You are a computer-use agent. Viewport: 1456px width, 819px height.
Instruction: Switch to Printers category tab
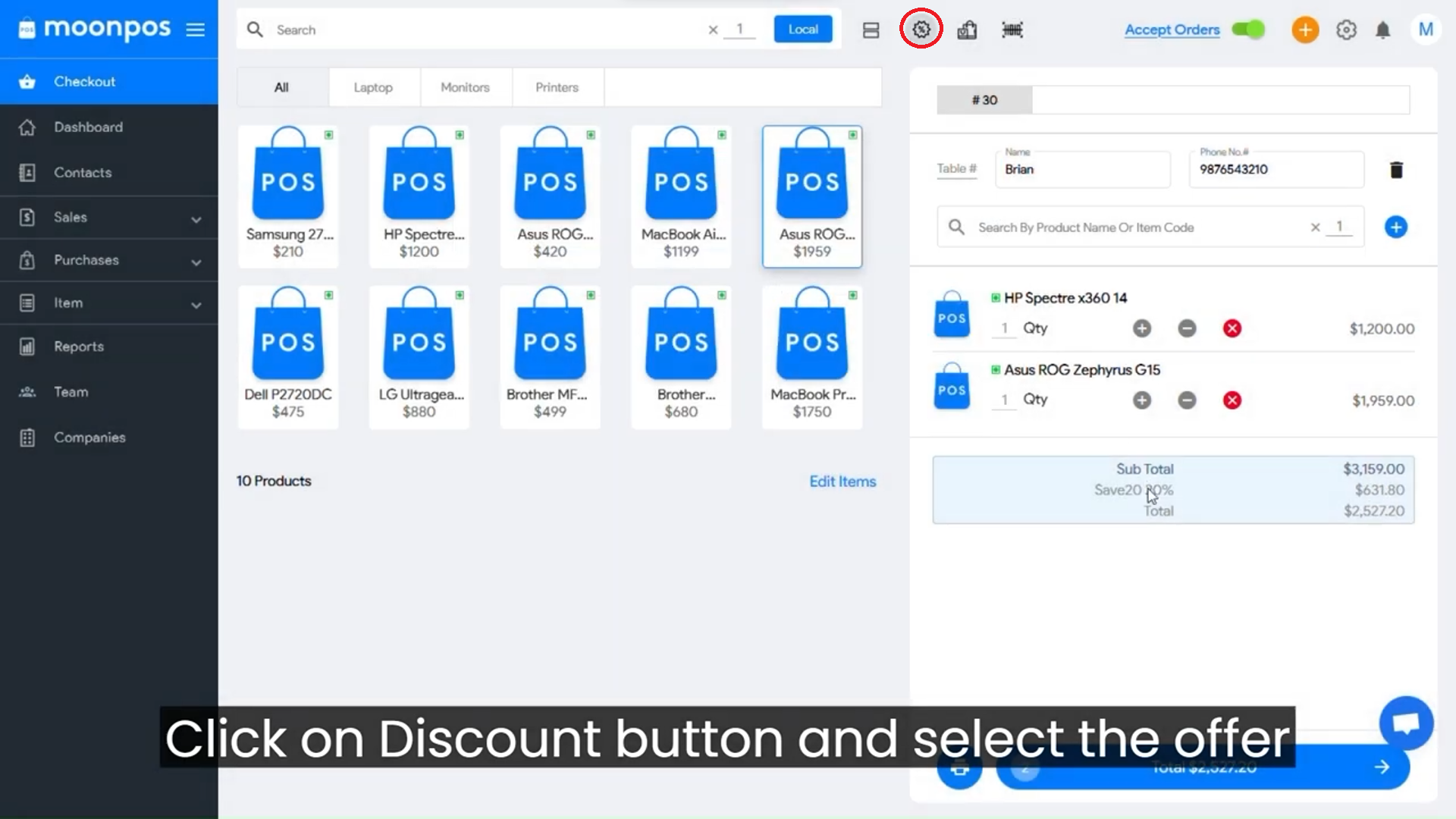click(557, 87)
